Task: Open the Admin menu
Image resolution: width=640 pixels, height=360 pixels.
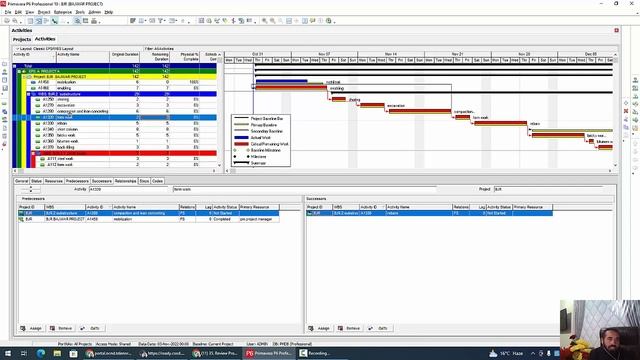Action: 94,12
